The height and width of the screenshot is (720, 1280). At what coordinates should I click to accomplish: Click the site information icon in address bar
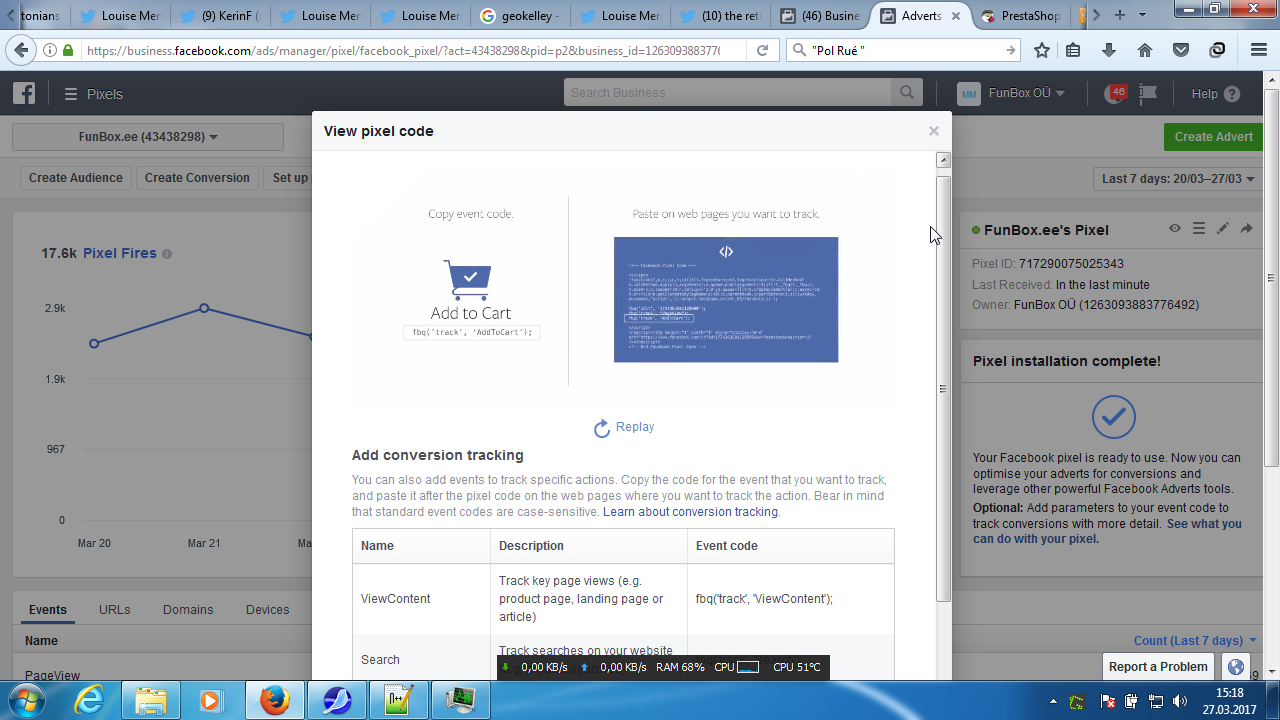50,50
